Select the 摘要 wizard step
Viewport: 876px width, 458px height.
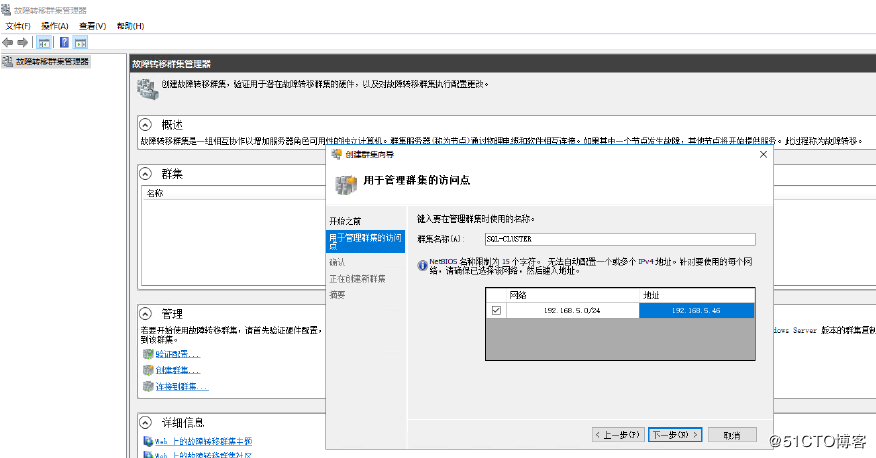point(337,295)
